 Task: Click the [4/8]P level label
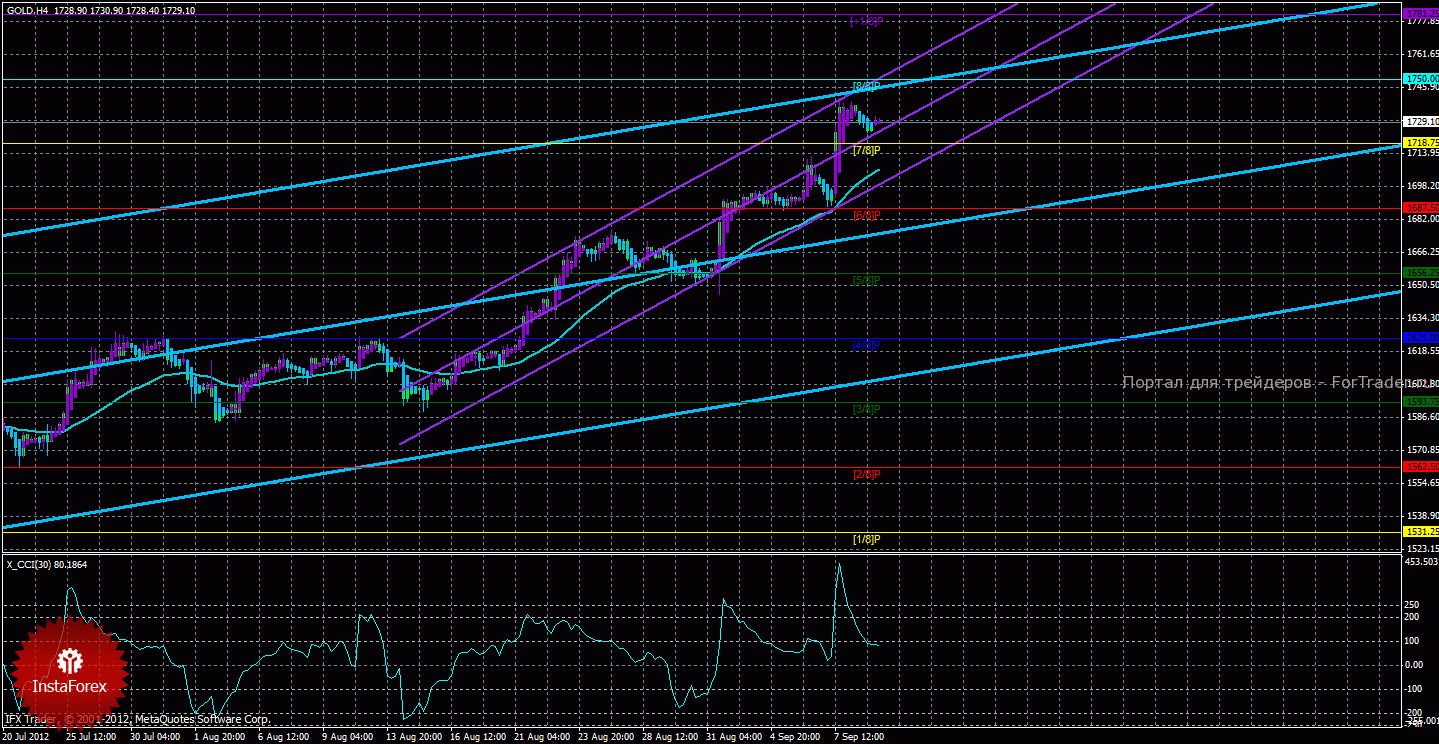pos(866,345)
